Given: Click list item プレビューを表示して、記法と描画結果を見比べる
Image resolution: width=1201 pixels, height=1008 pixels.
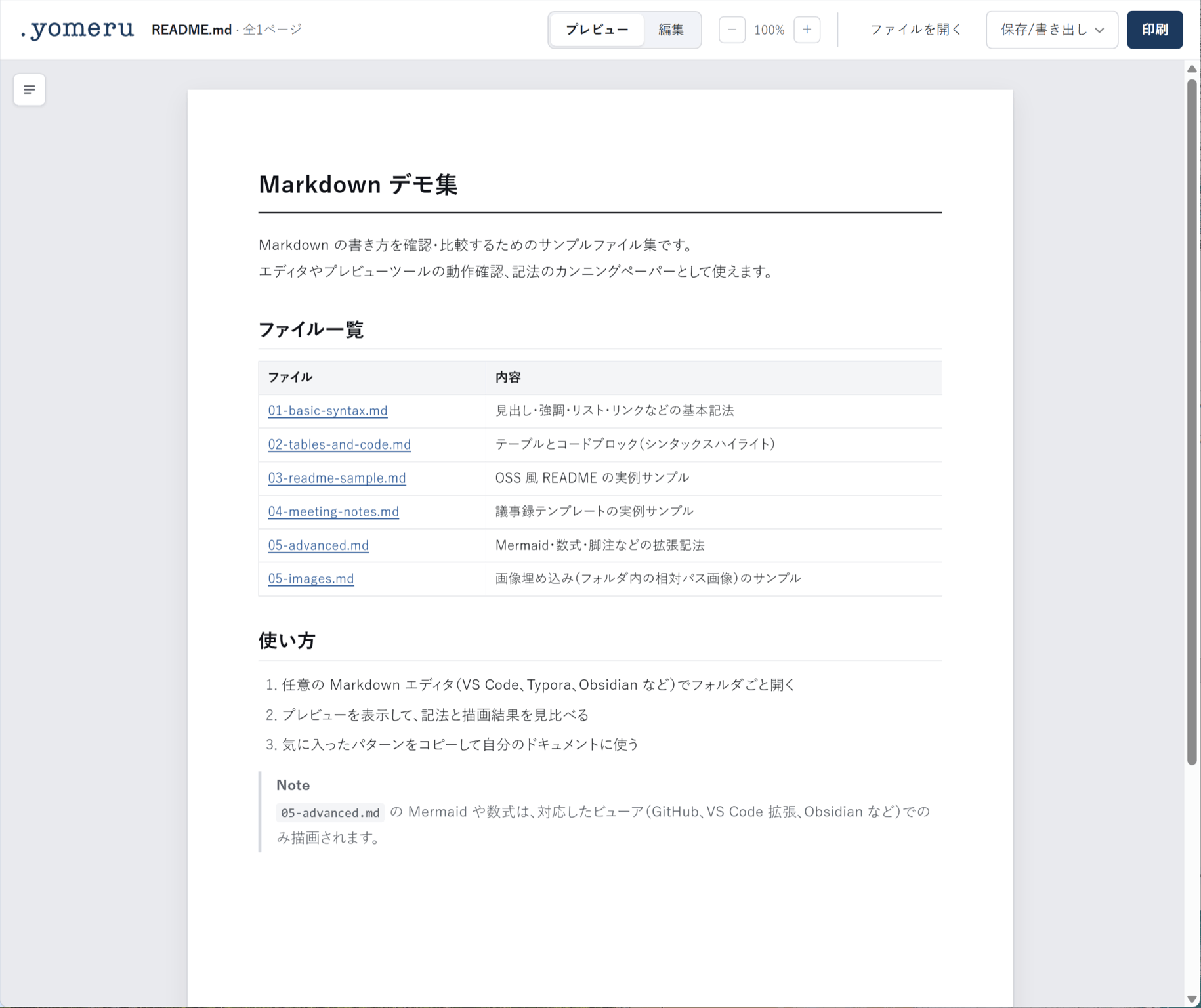Looking at the screenshot, I should [x=435, y=715].
